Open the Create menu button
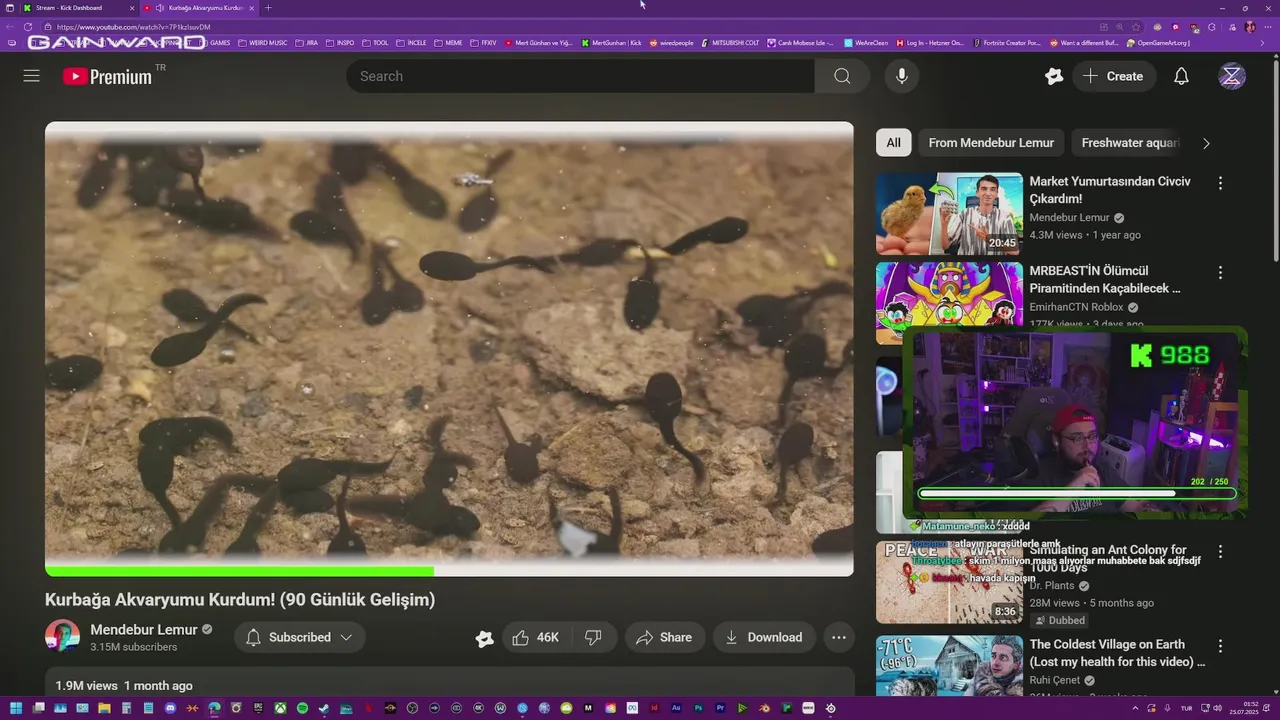1280x720 pixels. [x=1114, y=76]
